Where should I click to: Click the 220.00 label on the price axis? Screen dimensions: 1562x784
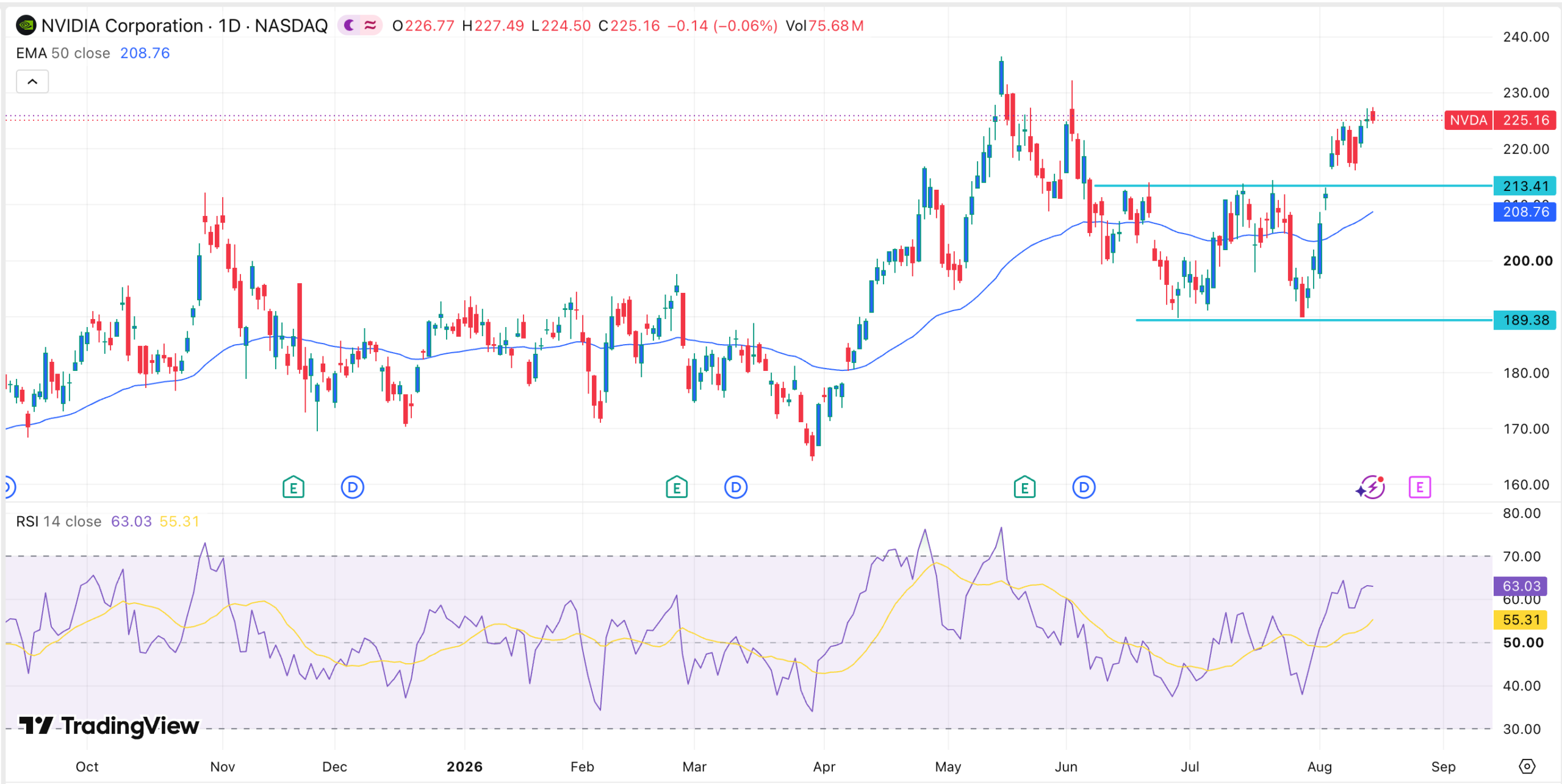pos(1525,149)
